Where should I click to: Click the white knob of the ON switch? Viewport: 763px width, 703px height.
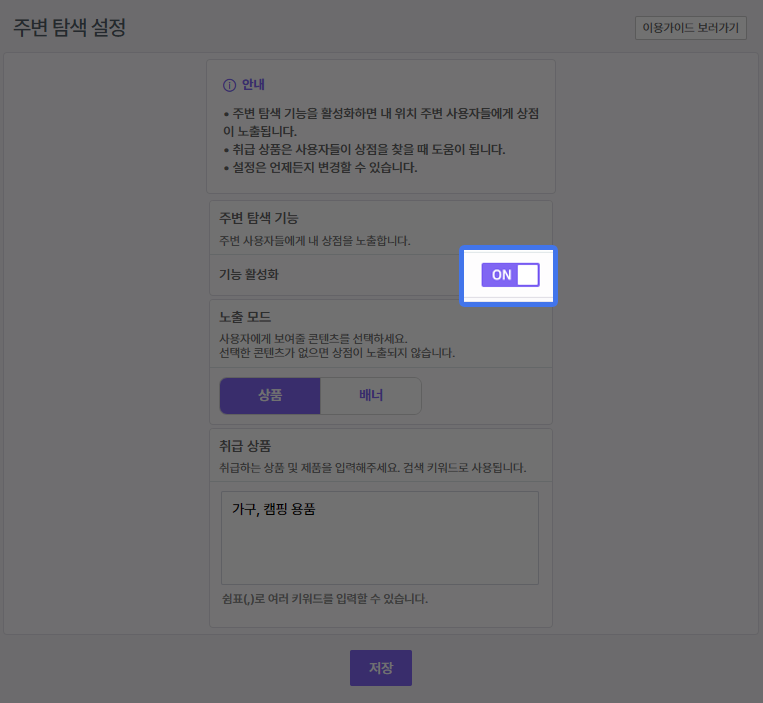(x=527, y=275)
